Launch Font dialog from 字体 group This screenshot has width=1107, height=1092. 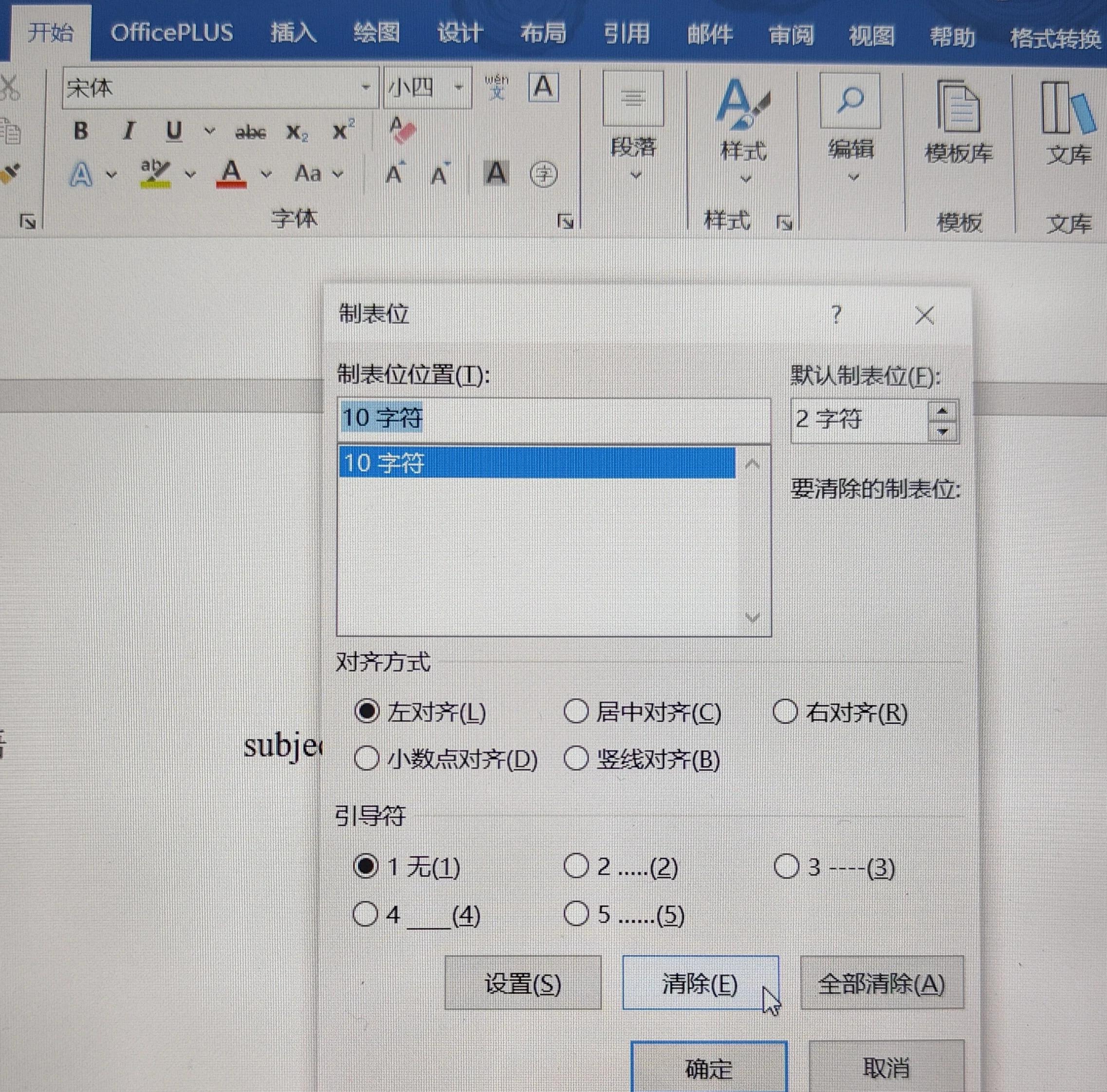click(565, 221)
